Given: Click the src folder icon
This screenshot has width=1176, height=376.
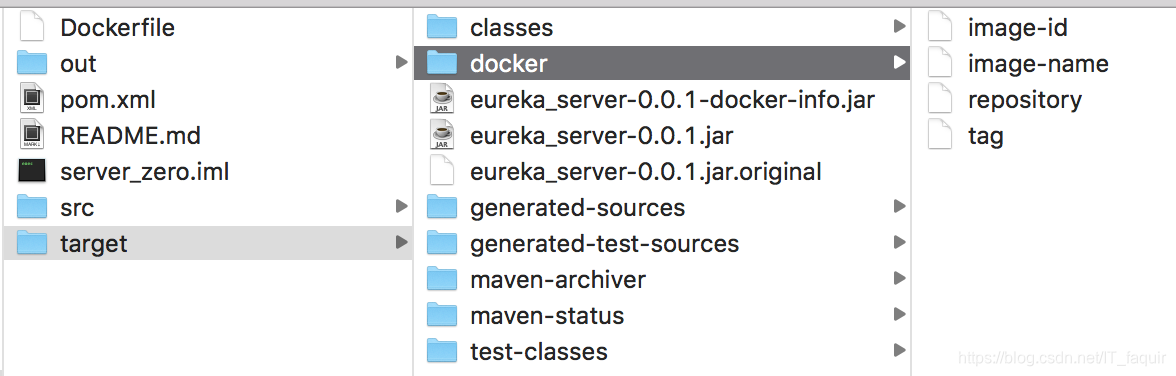Looking at the screenshot, I should pos(32,207).
